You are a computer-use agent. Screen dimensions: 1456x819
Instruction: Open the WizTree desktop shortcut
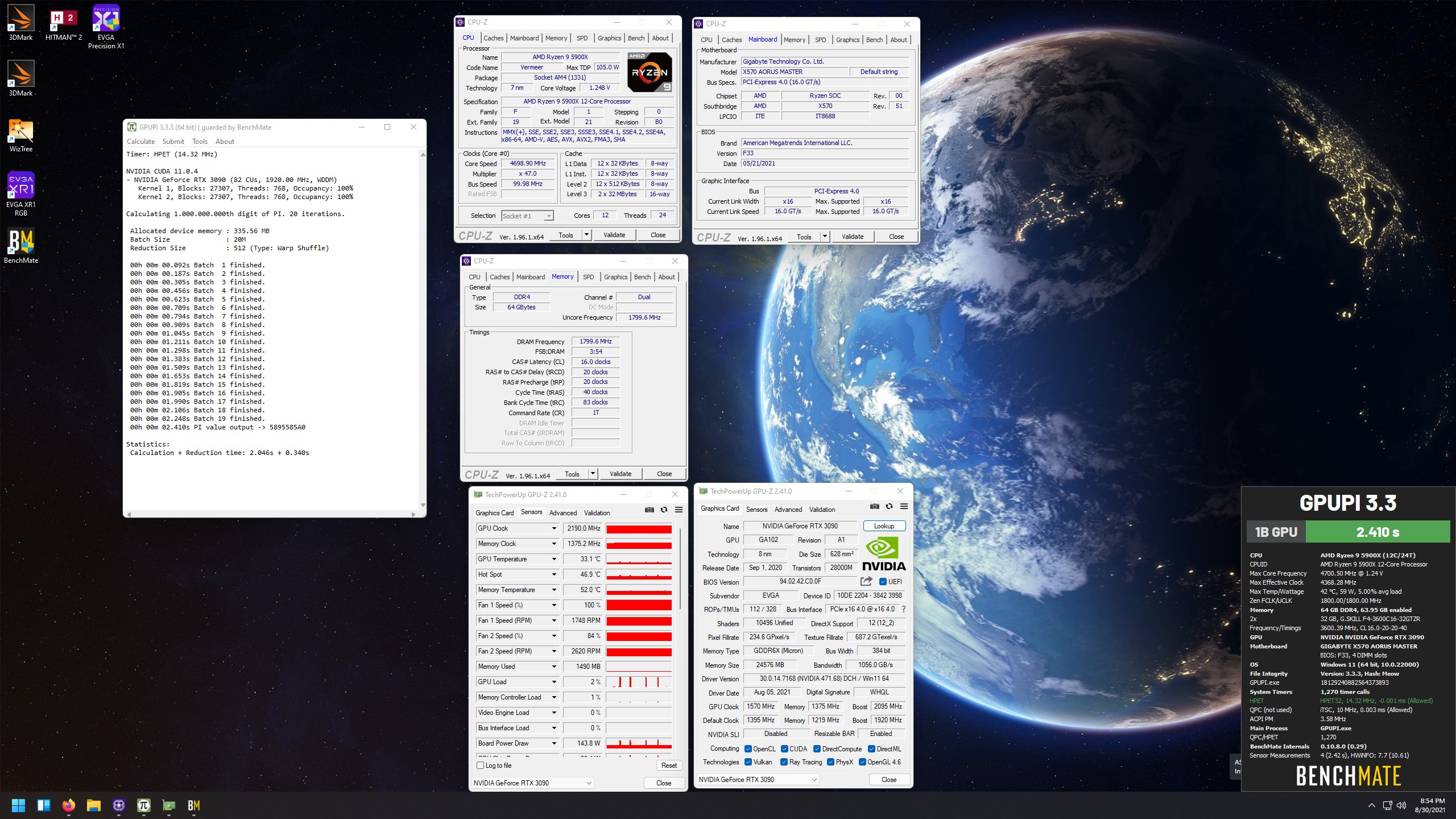tap(21, 135)
